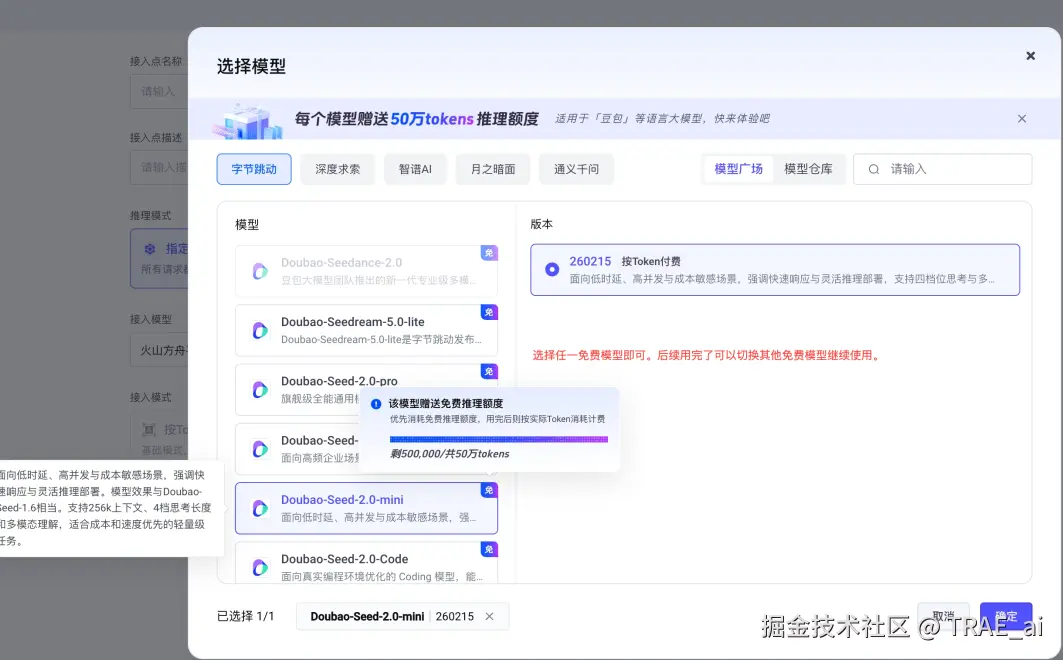Click the 取消 cancel button
1063x660 pixels.
click(x=943, y=617)
